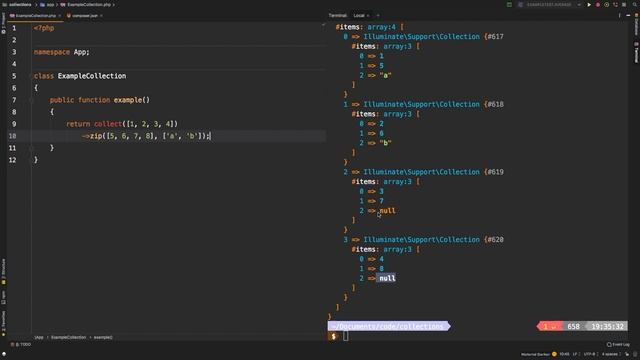This screenshot has width=640, height=360.
Task: Open Search Everywhere magnifier icon
Action: [x=635, y=4]
